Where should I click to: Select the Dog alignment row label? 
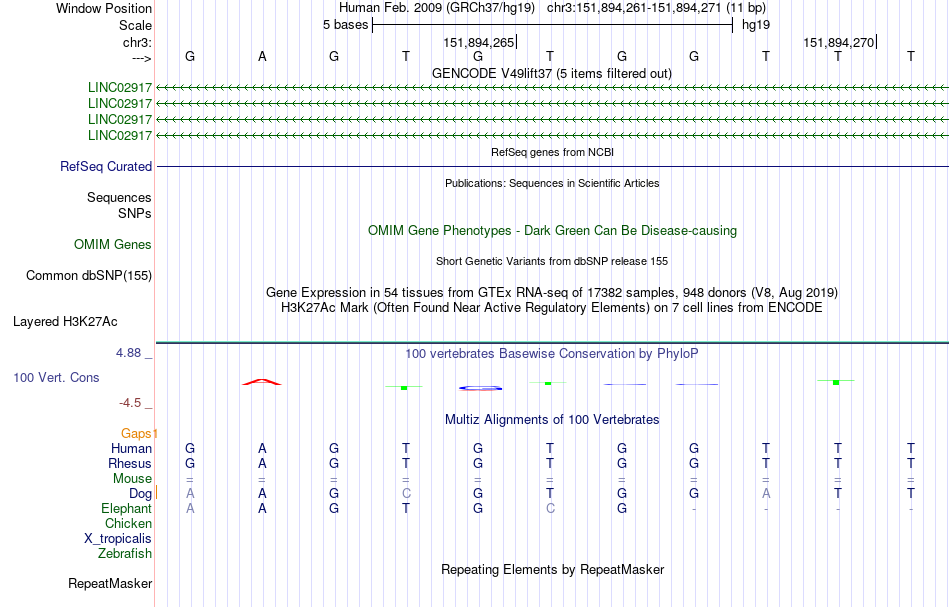(141, 494)
